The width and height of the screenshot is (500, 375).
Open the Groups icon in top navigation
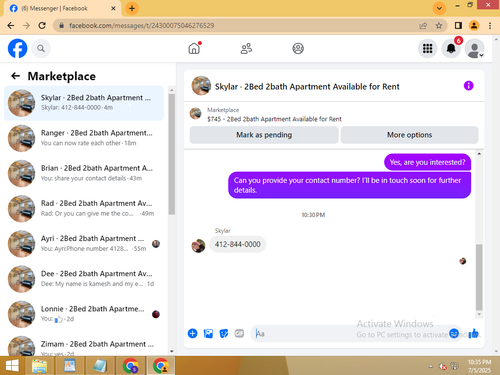(298, 49)
